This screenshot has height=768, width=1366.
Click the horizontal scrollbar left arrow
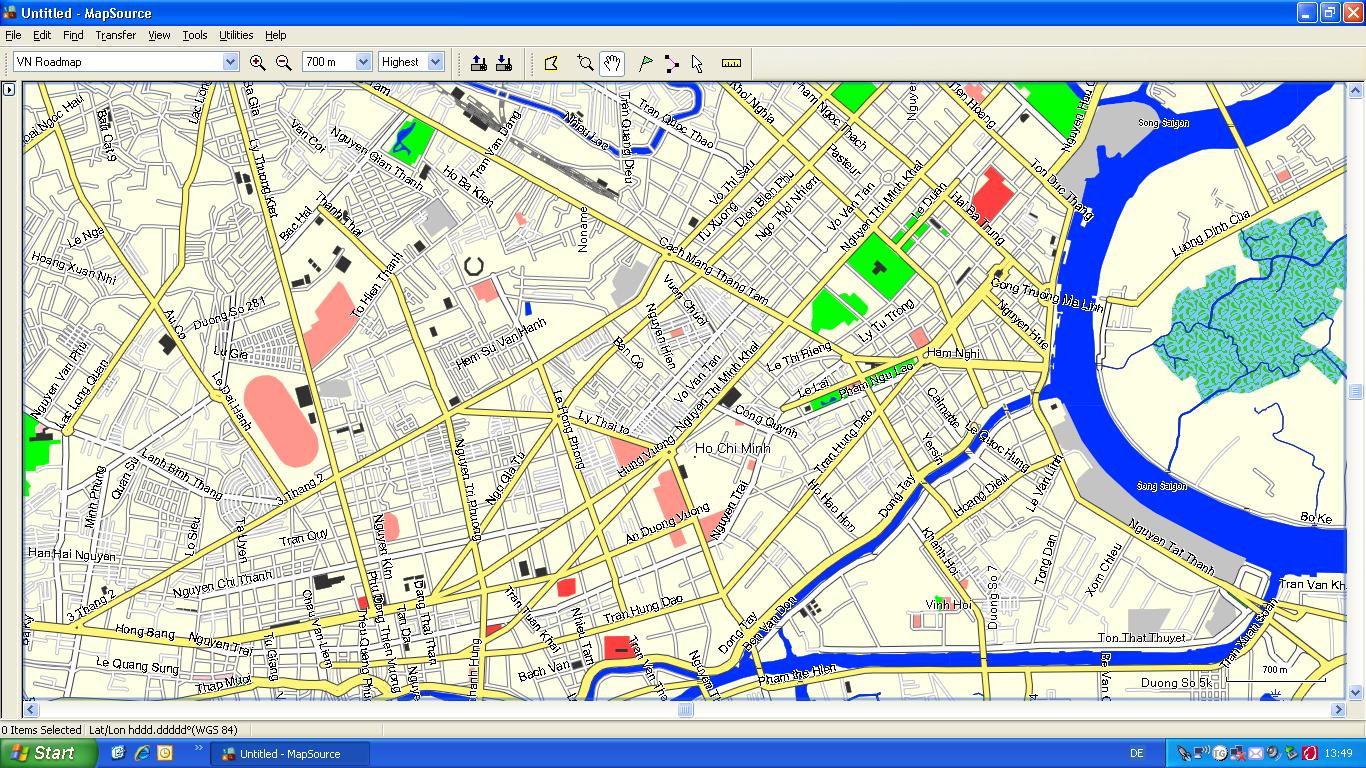(x=31, y=710)
